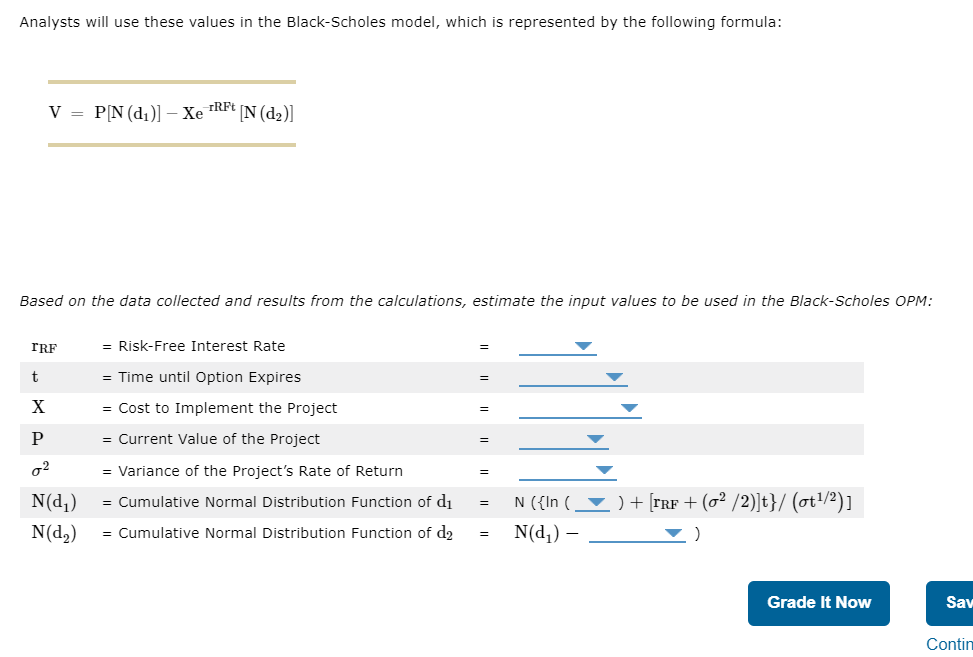Click the Black-Scholes formula image

pos(172,113)
